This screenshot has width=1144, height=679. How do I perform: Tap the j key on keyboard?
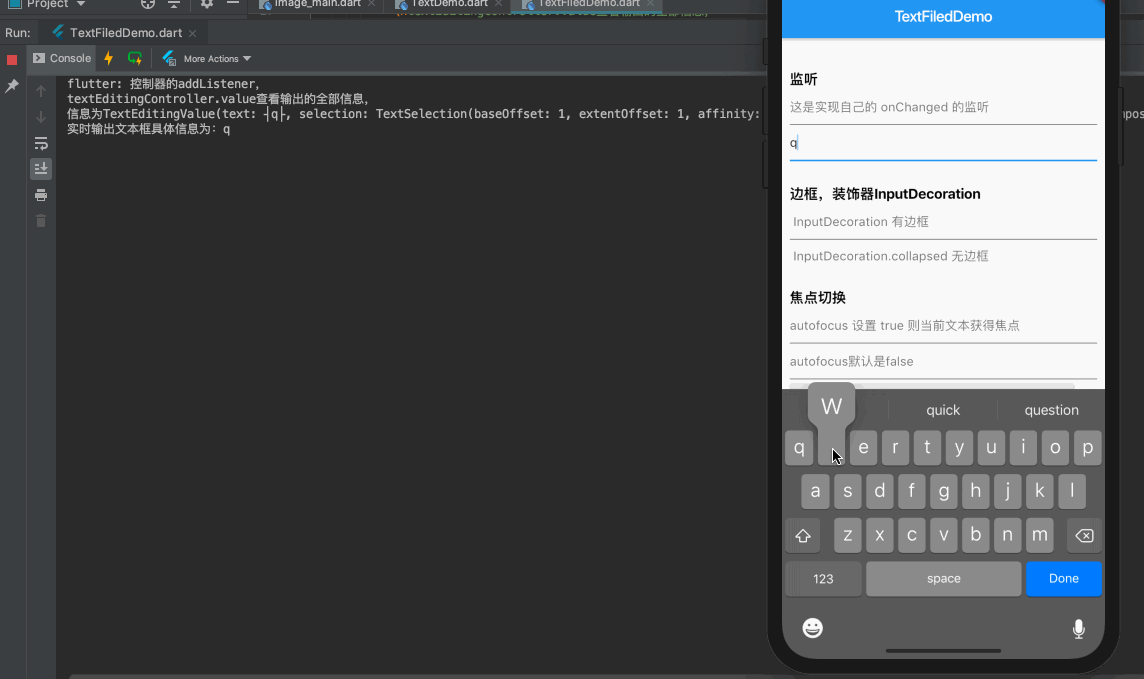[1008, 492]
